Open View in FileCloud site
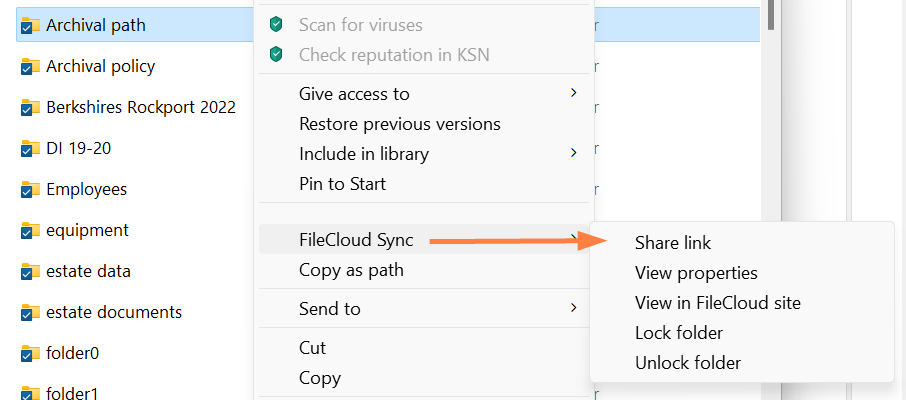906x400 pixels. click(x=717, y=303)
